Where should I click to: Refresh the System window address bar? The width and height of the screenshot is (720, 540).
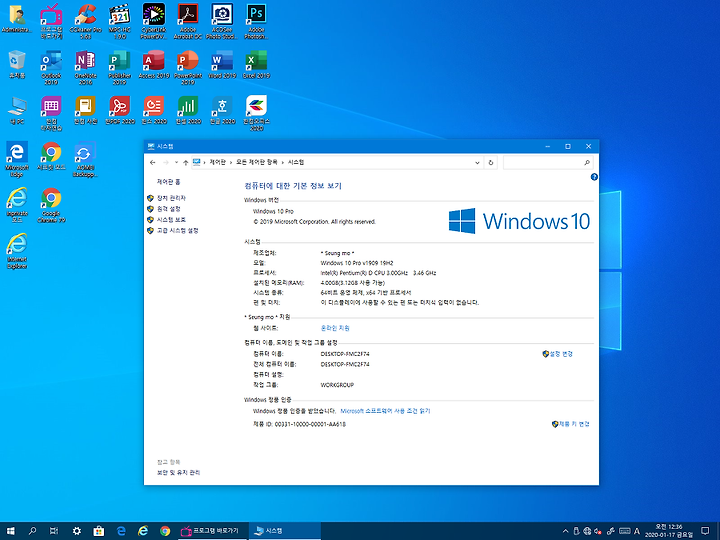[x=491, y=163]
